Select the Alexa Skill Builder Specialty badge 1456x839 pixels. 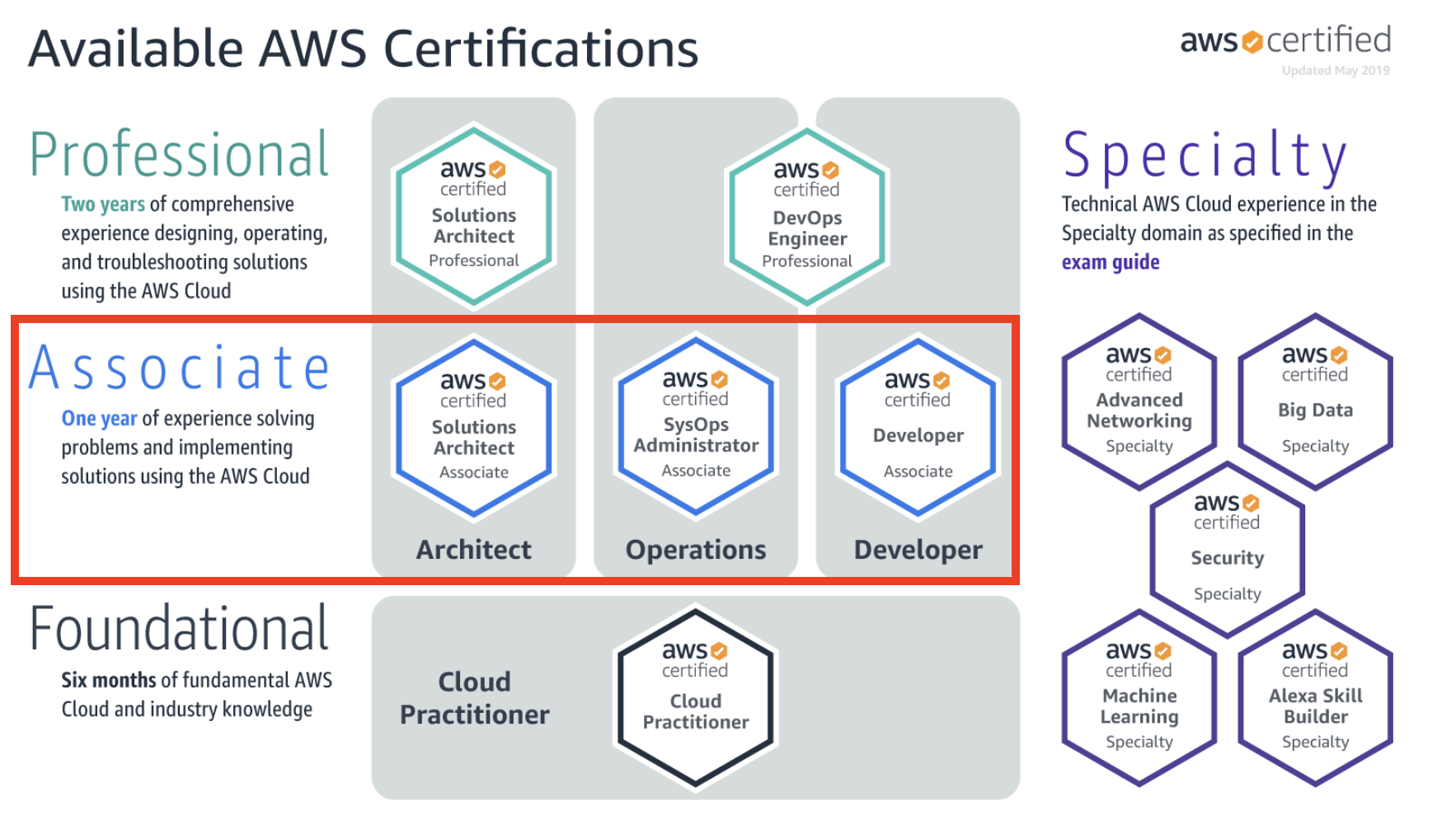pyautogui.click(x=1315, y=697)
